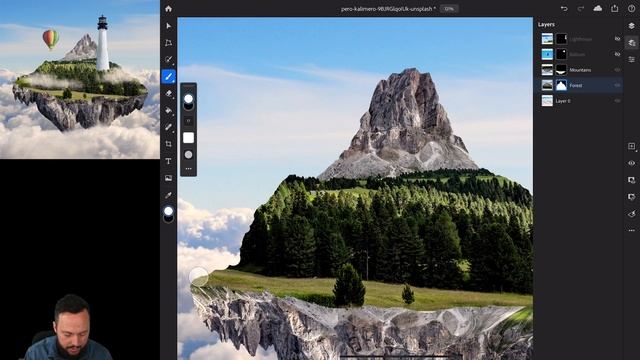Add a new layer
The image size is (640, 360).
tap(631, 146)
